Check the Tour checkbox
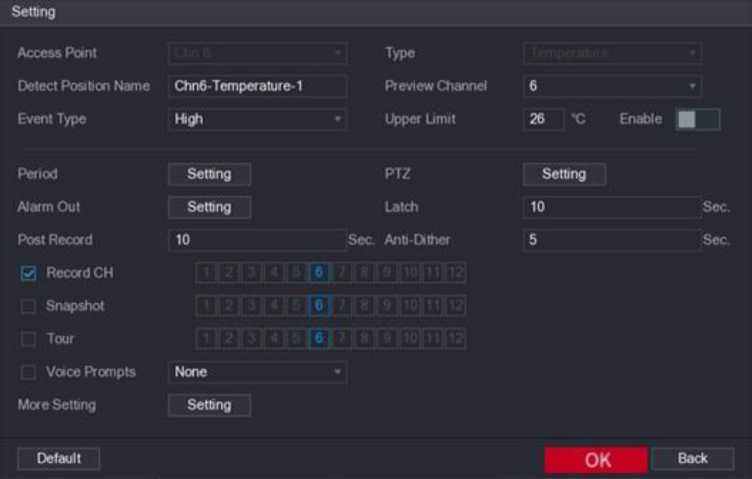Screen dimensions: 752x479 pyautogui.click(x=28, y=339)
